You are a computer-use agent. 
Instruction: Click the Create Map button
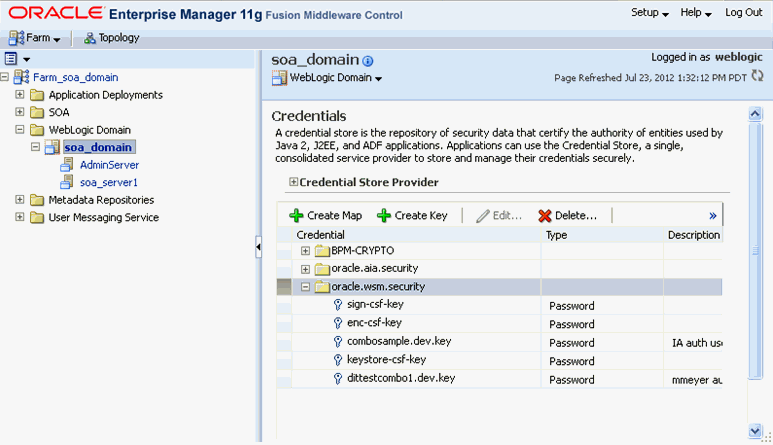click(x=326, y=215)
